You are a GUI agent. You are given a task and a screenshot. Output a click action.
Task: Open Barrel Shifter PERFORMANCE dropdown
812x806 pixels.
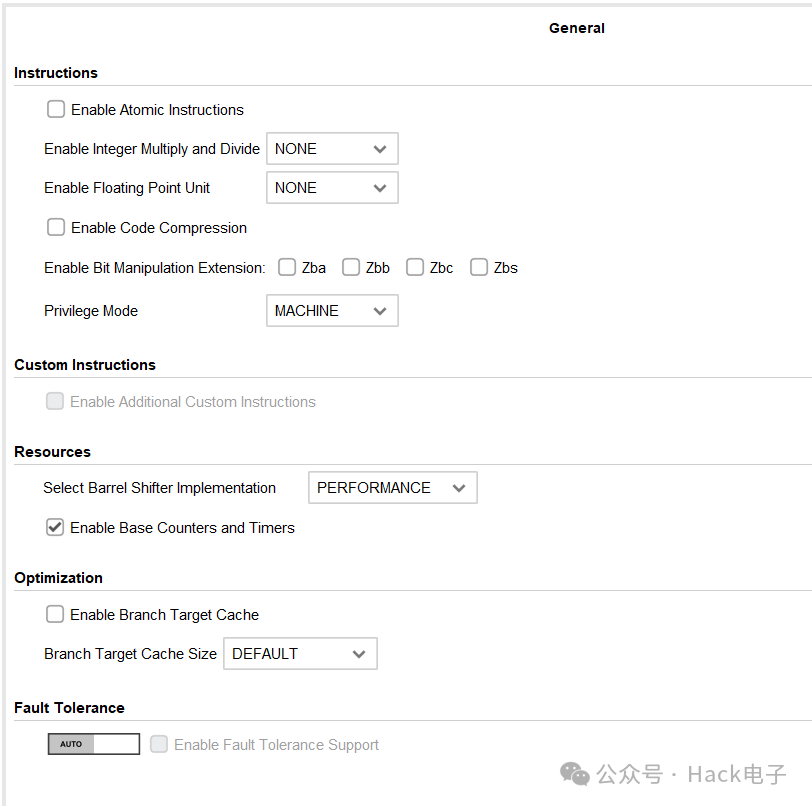tap(393, 487)
